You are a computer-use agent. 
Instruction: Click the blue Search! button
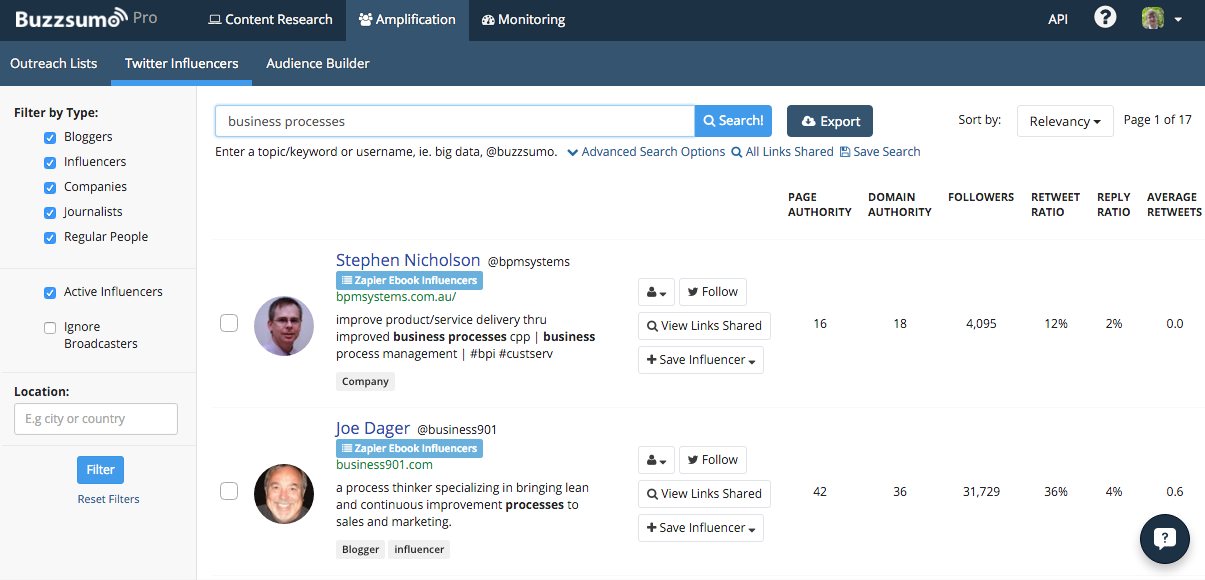coord(733,121)
